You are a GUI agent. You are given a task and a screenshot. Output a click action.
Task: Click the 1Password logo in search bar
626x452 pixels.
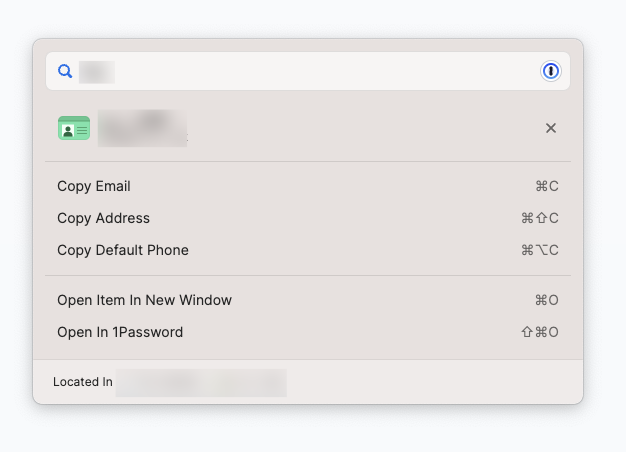(x=551, y=71)
